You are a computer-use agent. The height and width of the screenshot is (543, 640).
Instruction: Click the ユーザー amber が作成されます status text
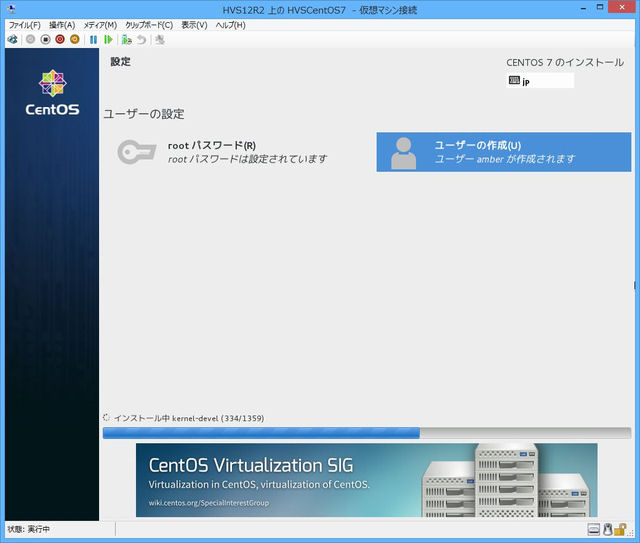[x=504, y=159]
